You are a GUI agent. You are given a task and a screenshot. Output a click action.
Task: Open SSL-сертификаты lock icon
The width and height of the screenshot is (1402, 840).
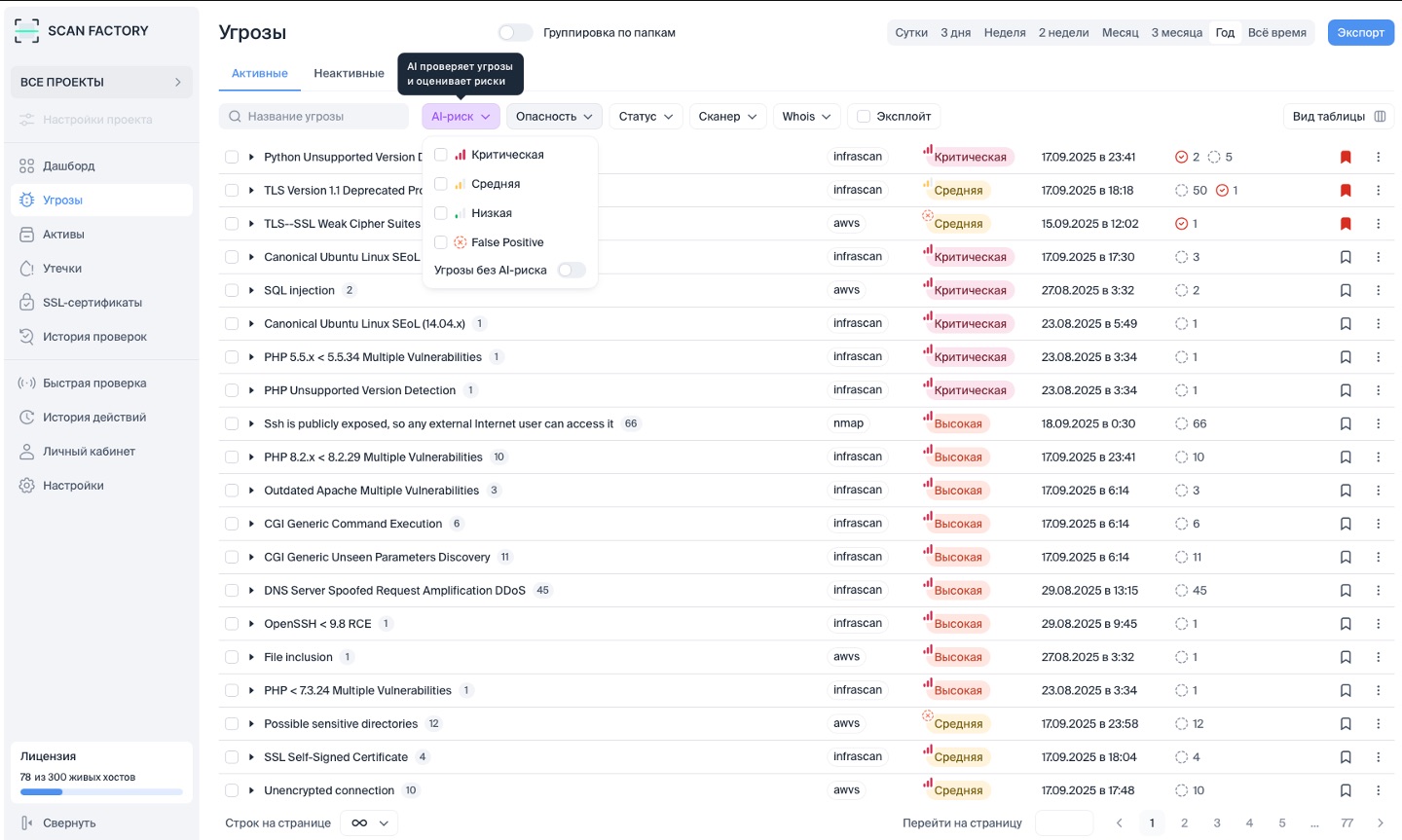27,303
